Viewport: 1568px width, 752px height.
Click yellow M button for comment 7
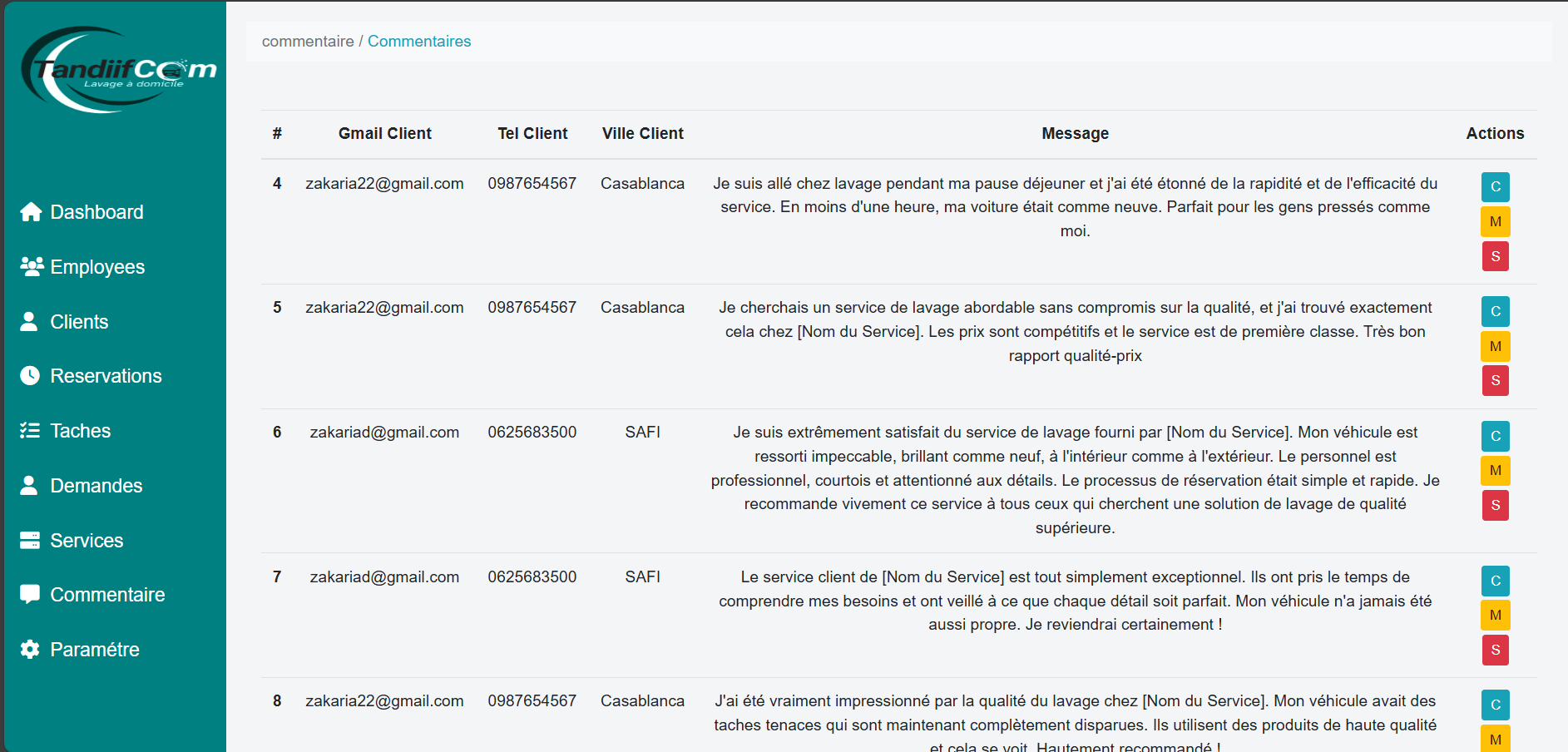coord(1496,615)
